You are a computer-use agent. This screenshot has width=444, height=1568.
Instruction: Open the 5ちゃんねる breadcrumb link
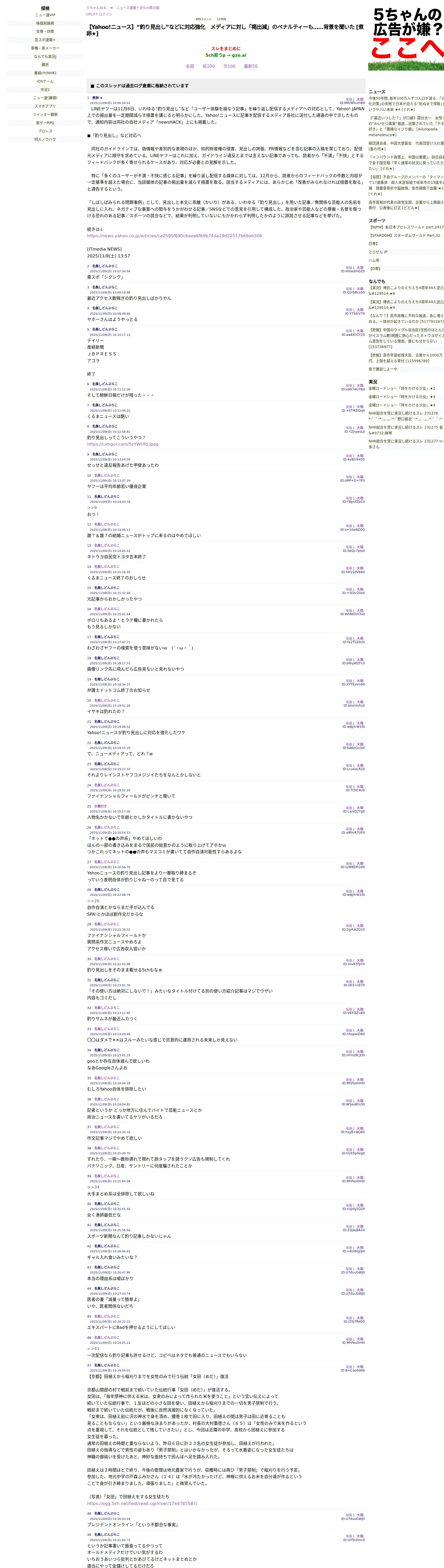(96, 8)
